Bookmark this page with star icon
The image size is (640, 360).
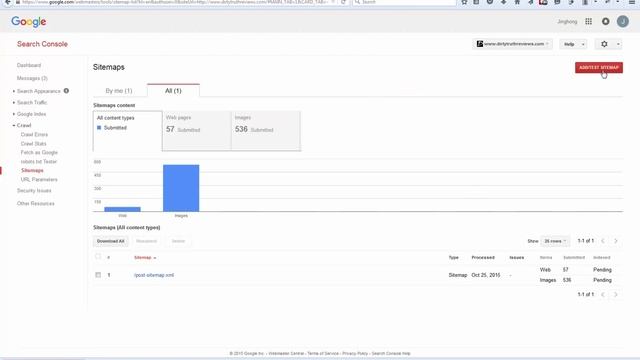(464, 2)
